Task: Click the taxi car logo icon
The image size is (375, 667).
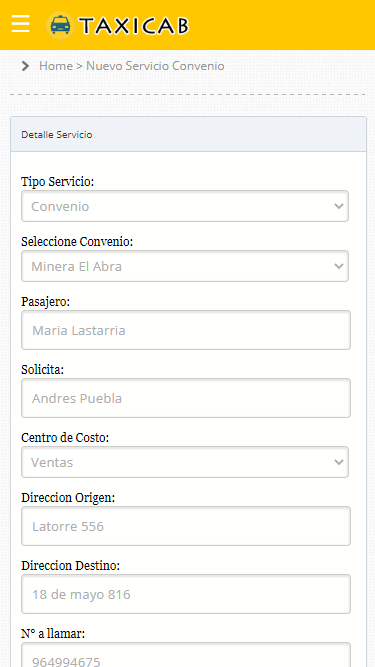Action: (60, 25)
